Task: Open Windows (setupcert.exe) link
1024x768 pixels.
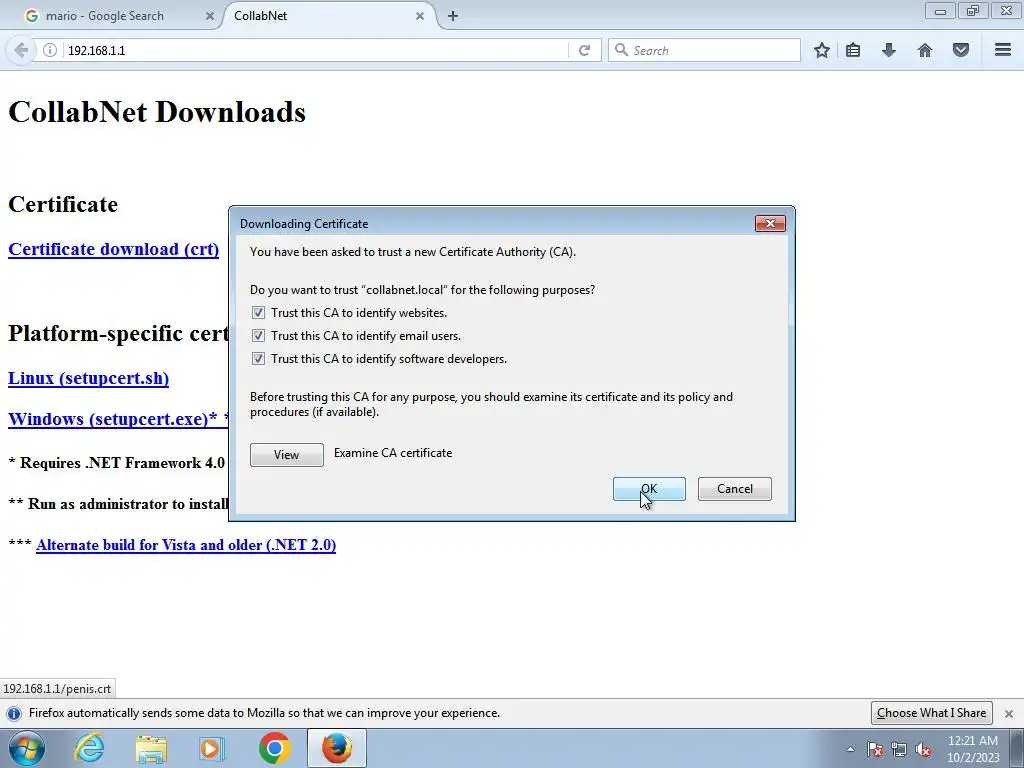Action: [118, 419]
